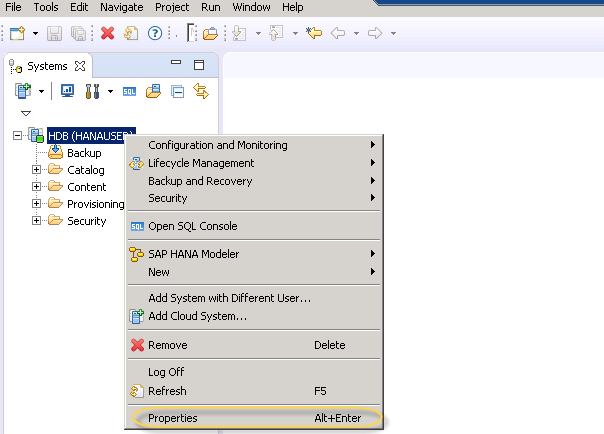Open the Window menu
Viewport: 604px width, 434px height.
coord(251,7)
